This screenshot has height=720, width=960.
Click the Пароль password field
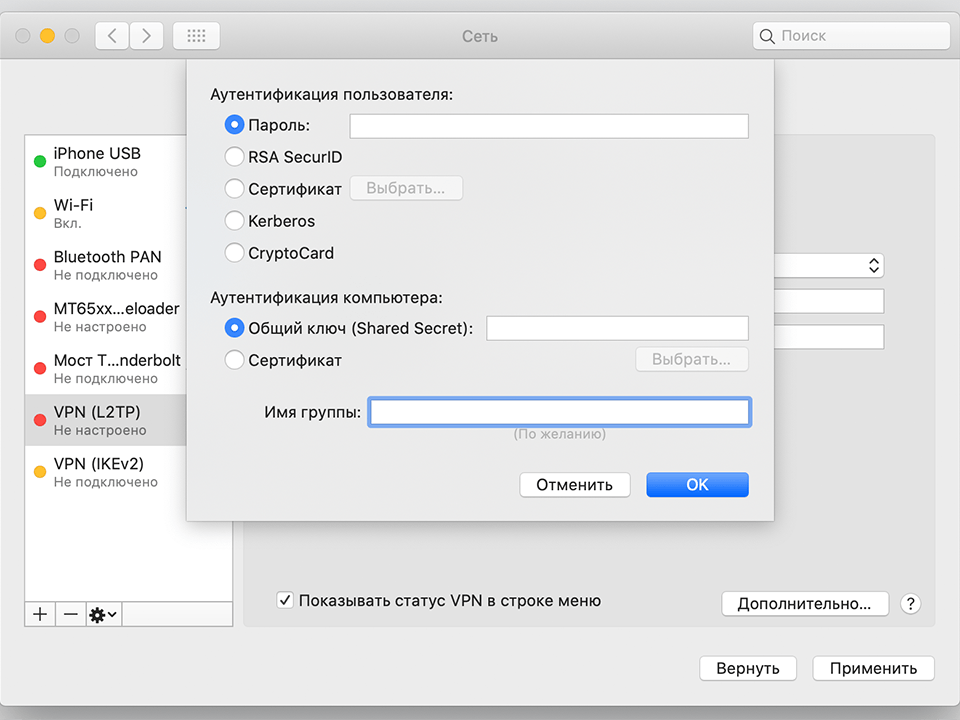click(547, 125)
